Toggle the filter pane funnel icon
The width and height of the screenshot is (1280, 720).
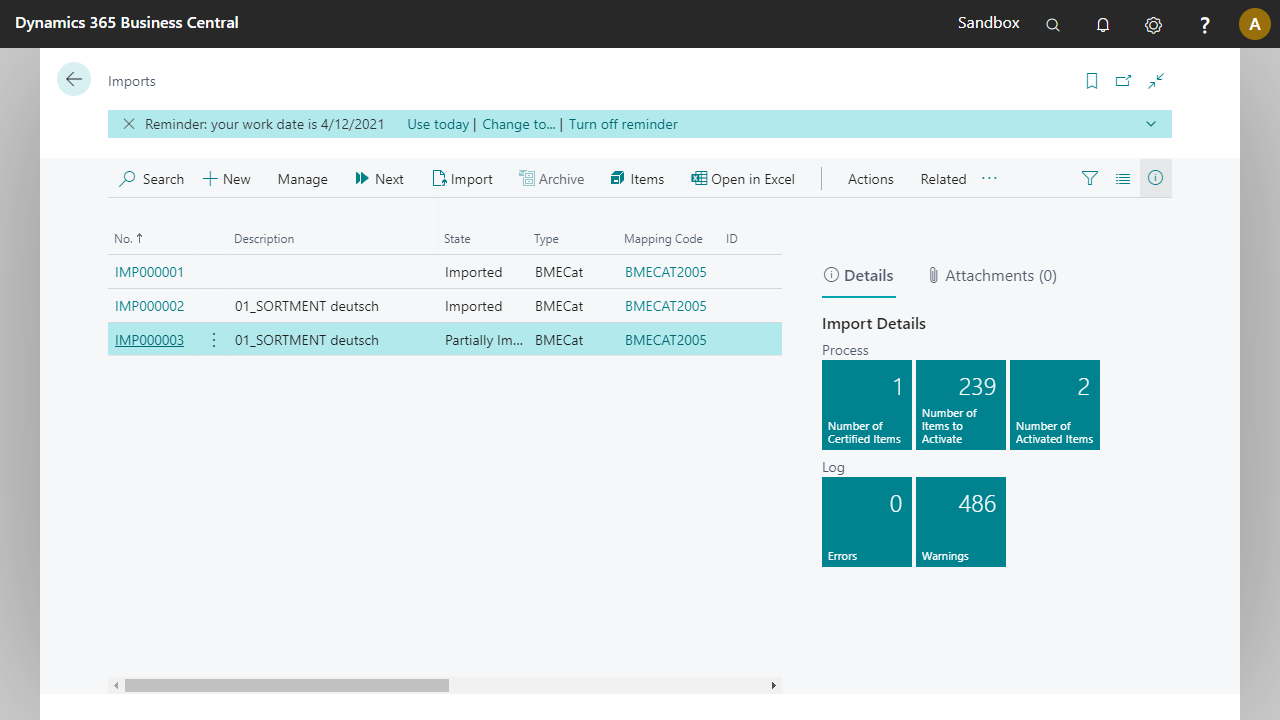tap(1090, 178)
